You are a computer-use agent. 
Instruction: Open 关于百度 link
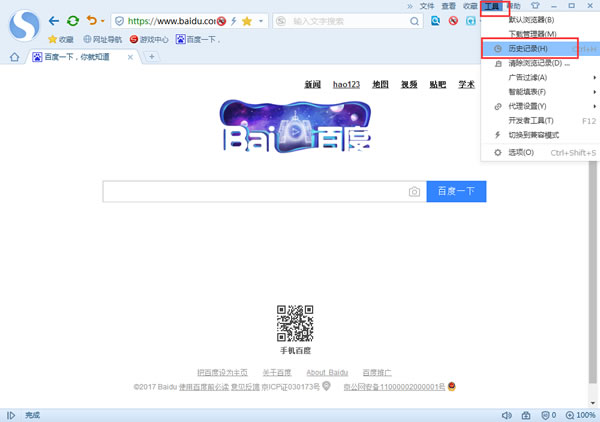click(277, 373)
